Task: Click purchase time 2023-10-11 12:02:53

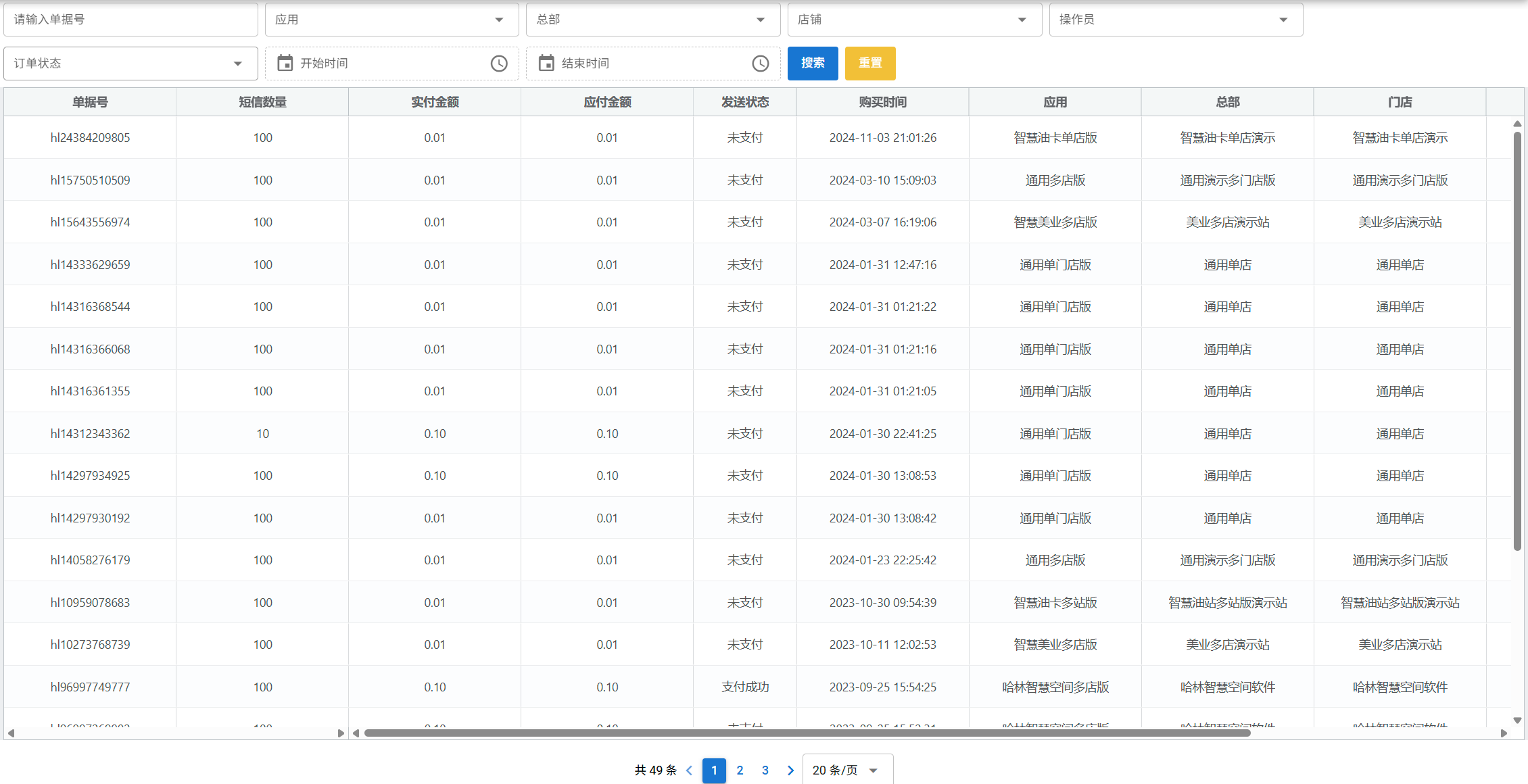Action: click(x=883, y=645)
